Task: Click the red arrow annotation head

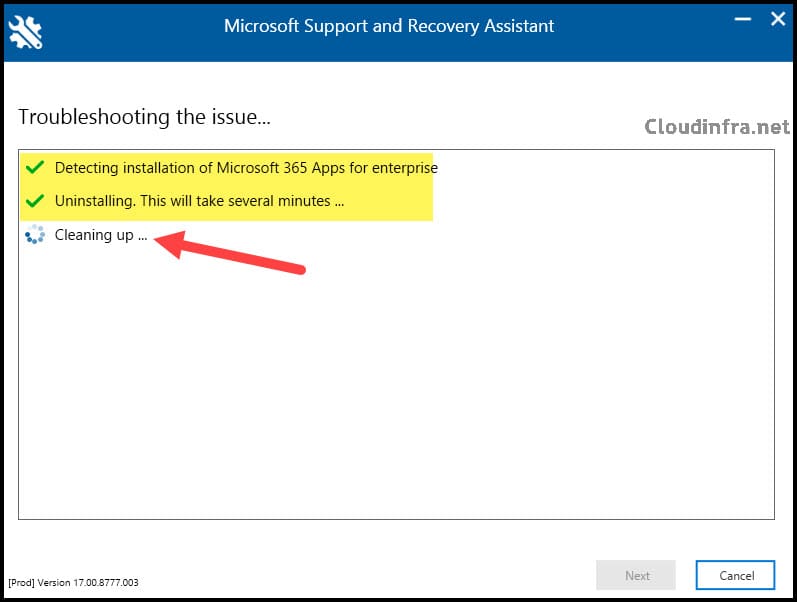Action: (170, 243)
